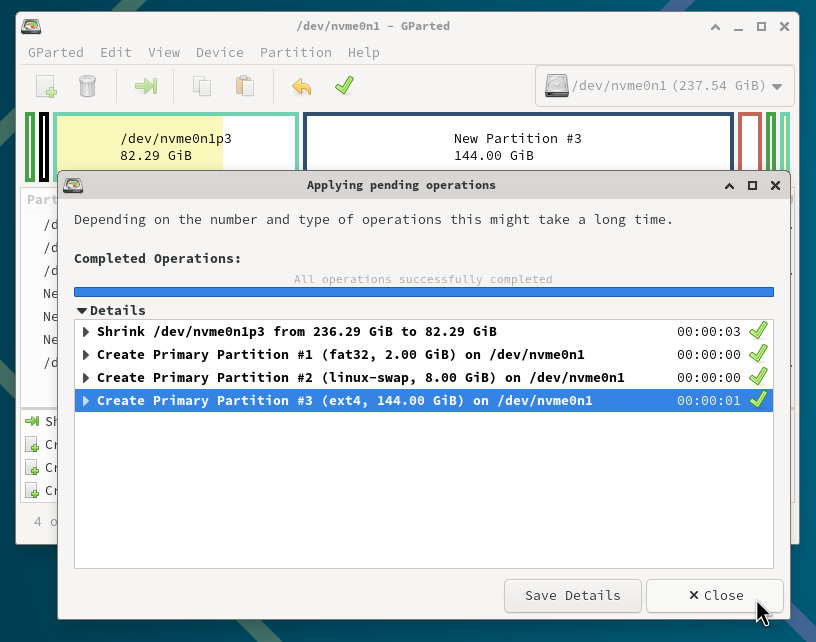
Task: Open the Edit menu
Action: (116, 53)
